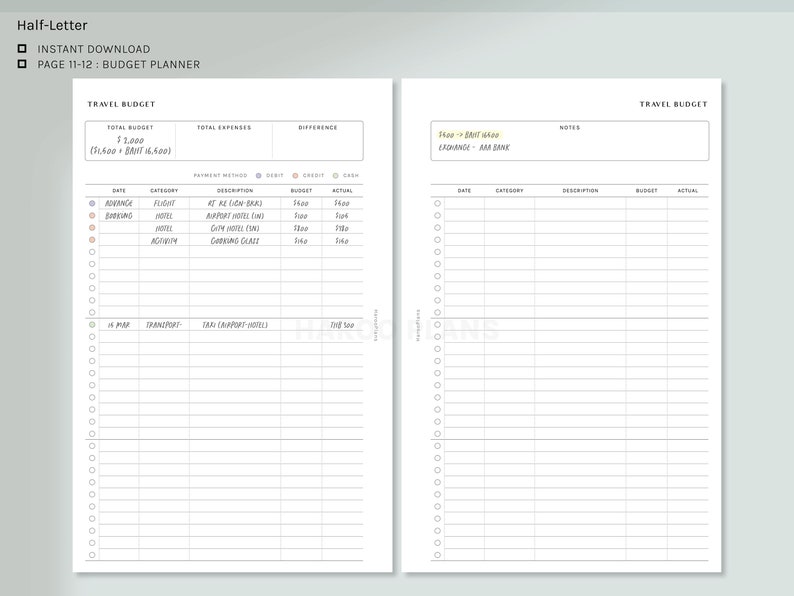Click the DESCRIPTION column header on the left page

tap(235, 191)
